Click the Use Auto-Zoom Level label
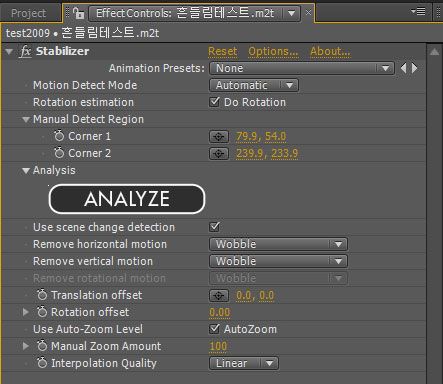Image resolution: width=443 pixels, height=384 pixels. [88, 329]
